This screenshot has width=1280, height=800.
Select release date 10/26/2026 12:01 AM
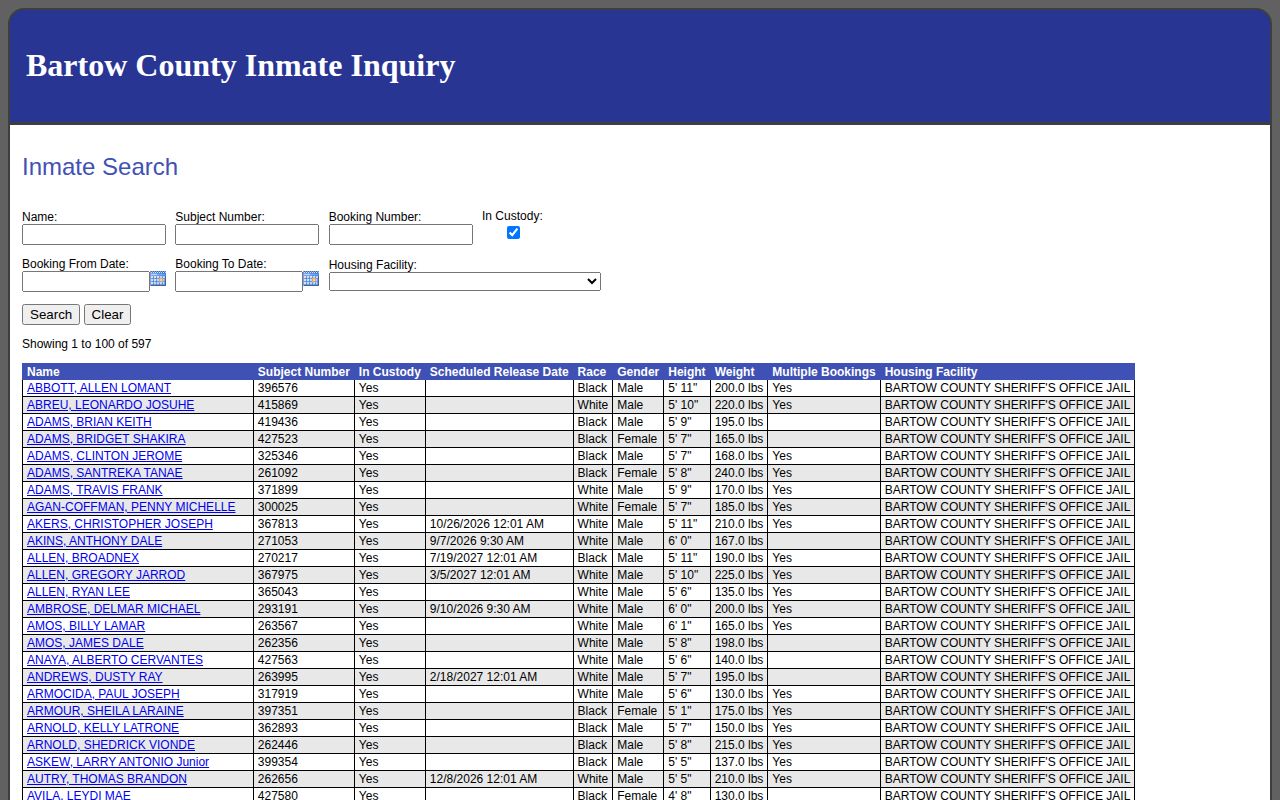pos(487,524)
